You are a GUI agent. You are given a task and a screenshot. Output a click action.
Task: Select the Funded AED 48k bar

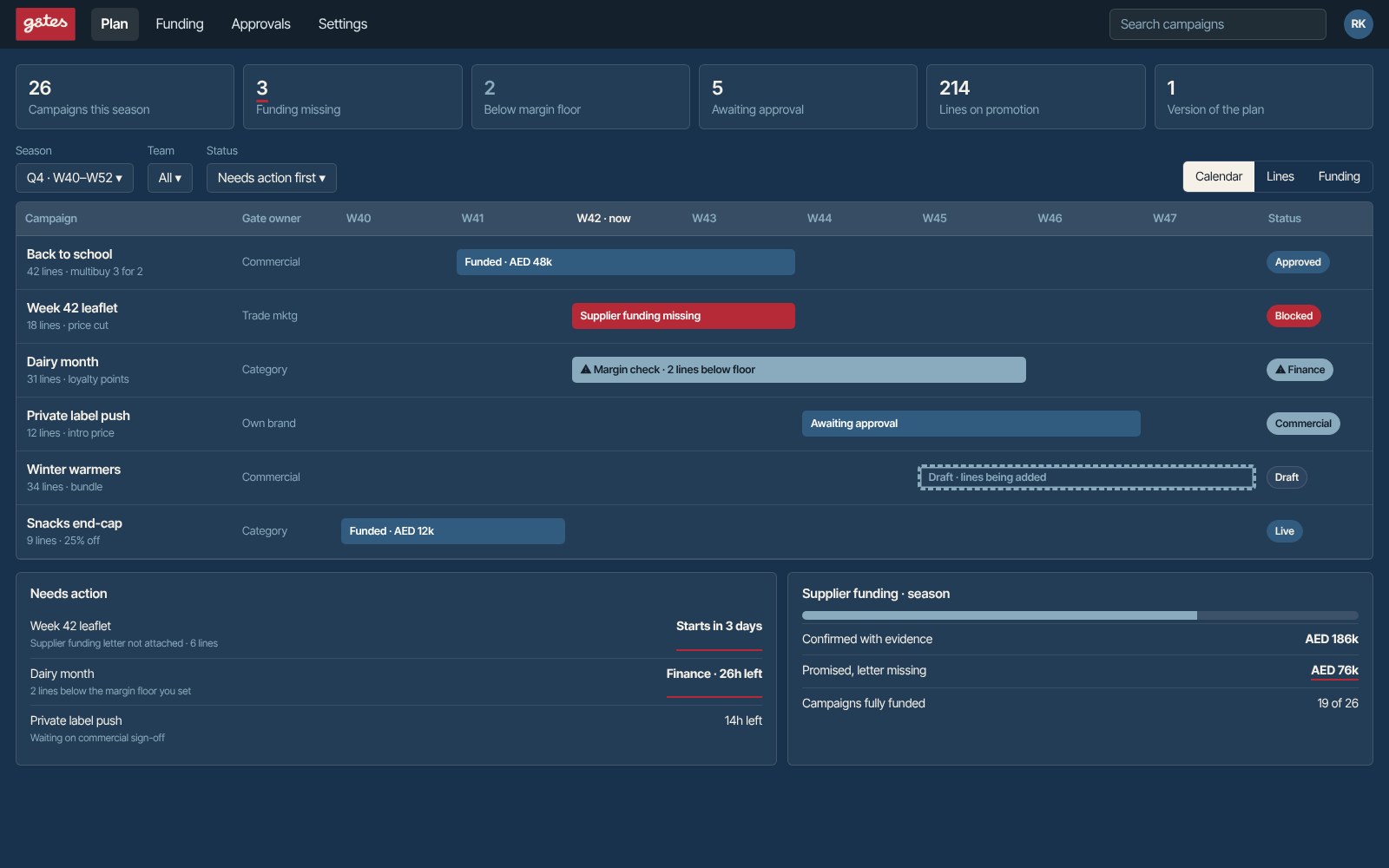[x=626, y=262]
